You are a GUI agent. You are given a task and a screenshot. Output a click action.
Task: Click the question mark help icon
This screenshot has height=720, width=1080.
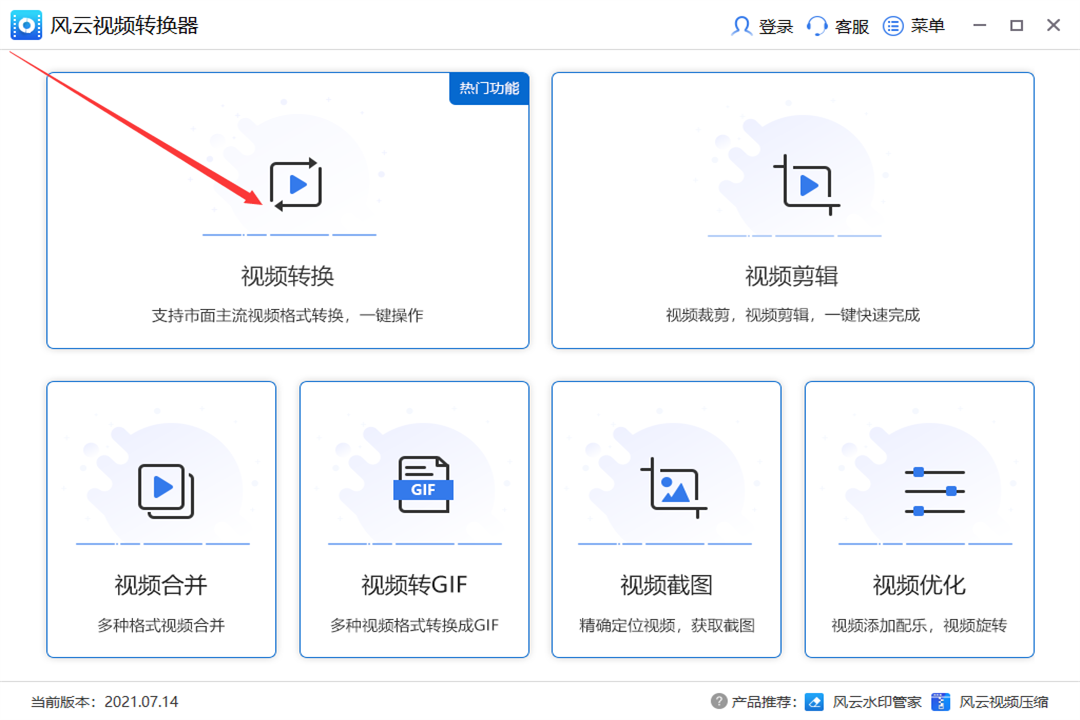pos(718,701)
